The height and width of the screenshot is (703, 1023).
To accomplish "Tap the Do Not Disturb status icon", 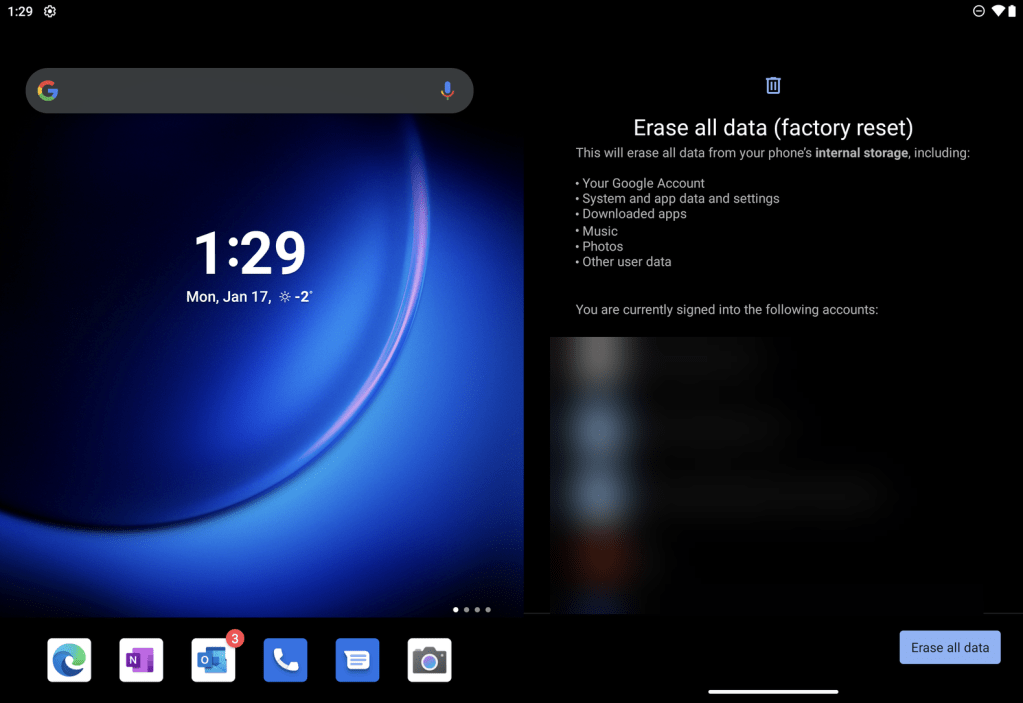I will coord(979,11).
